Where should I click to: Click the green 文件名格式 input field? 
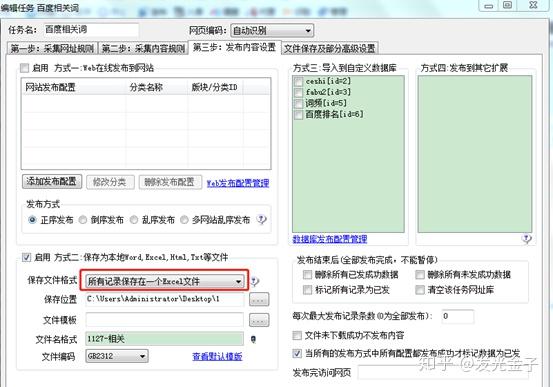[164, 339]
